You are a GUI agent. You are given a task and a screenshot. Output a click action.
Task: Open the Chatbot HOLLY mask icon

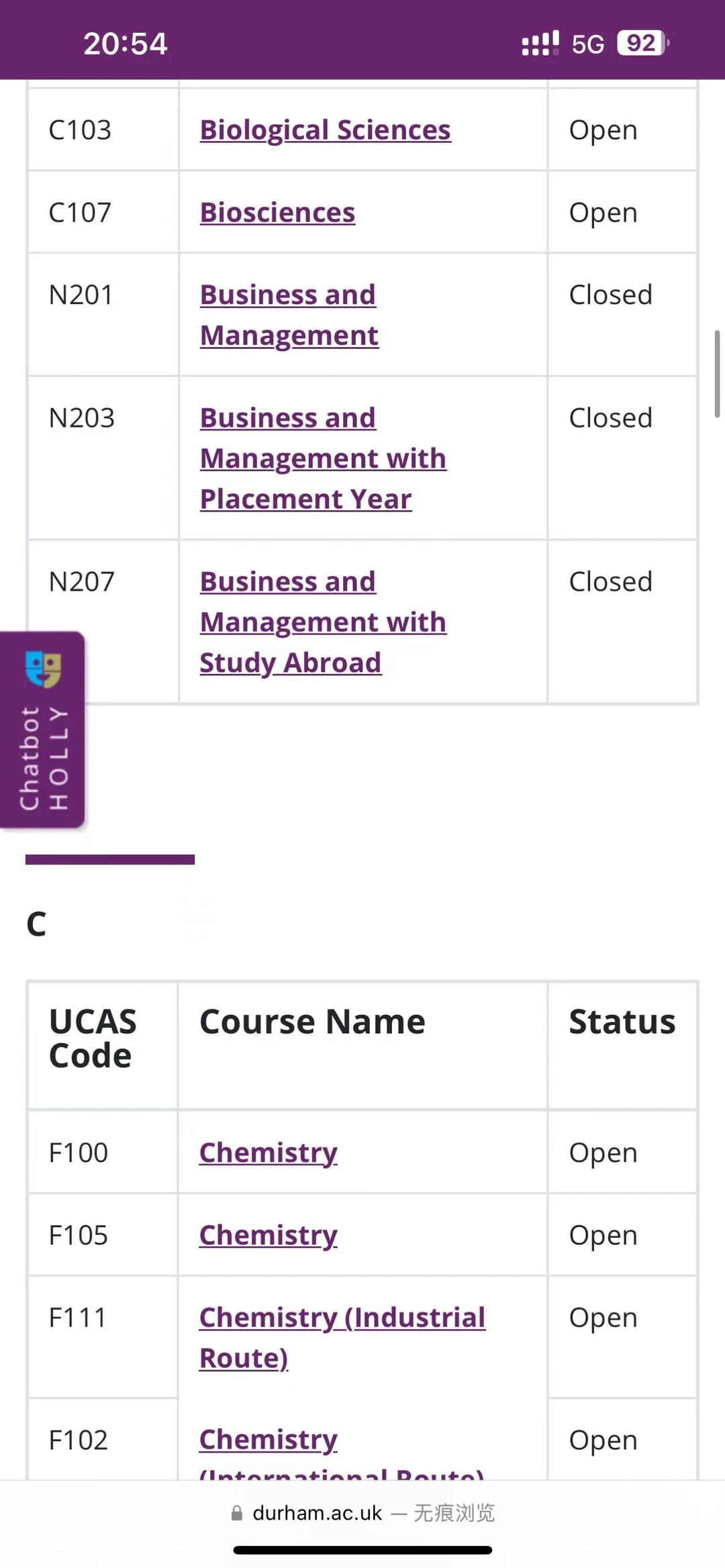point(43,669)
